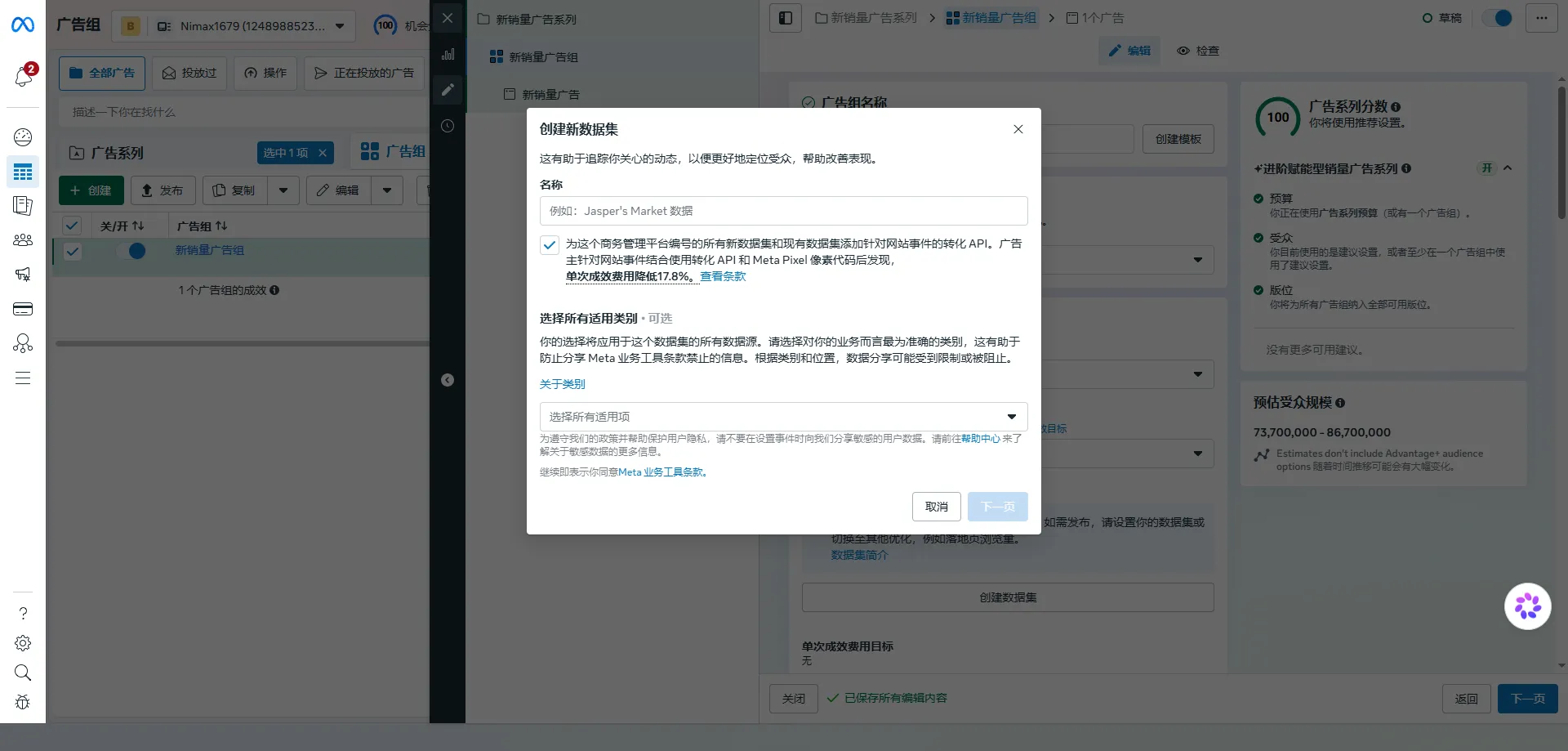Select the pencil edit icon in dark strip
Viewport: 1568px width, 751px height.
click(448, 90)
